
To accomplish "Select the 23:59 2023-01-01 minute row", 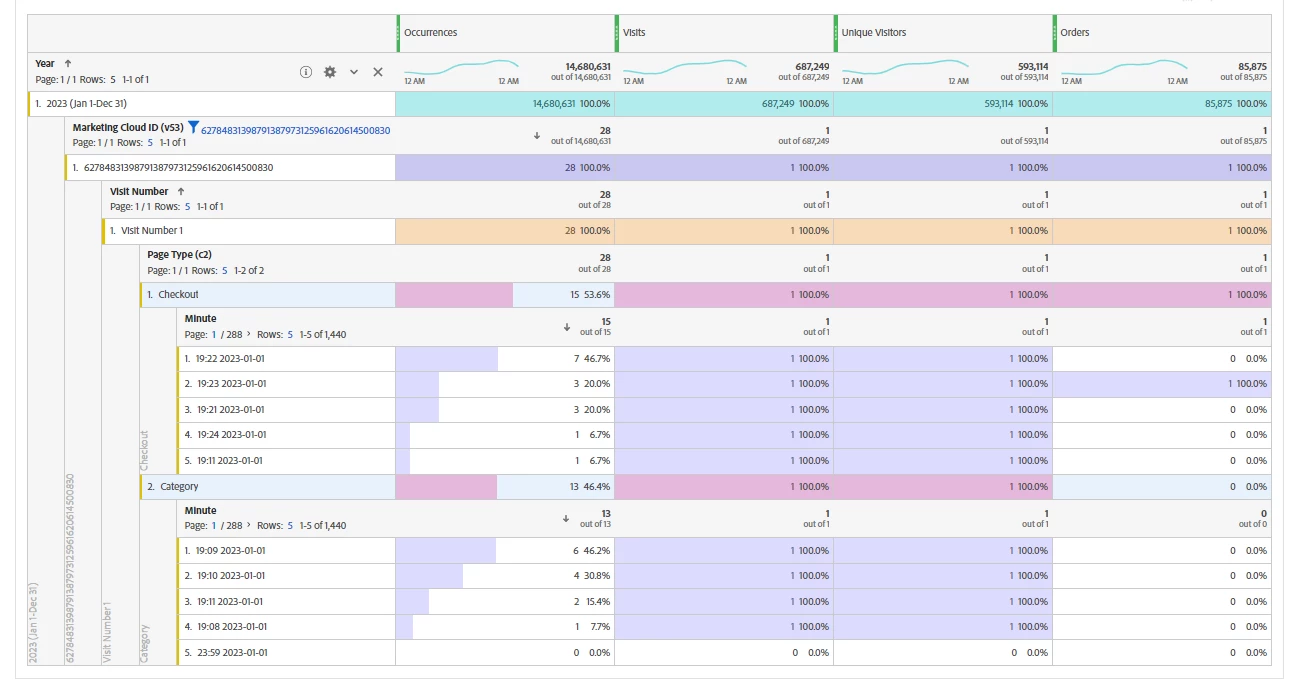I will (x=286, y=653).
